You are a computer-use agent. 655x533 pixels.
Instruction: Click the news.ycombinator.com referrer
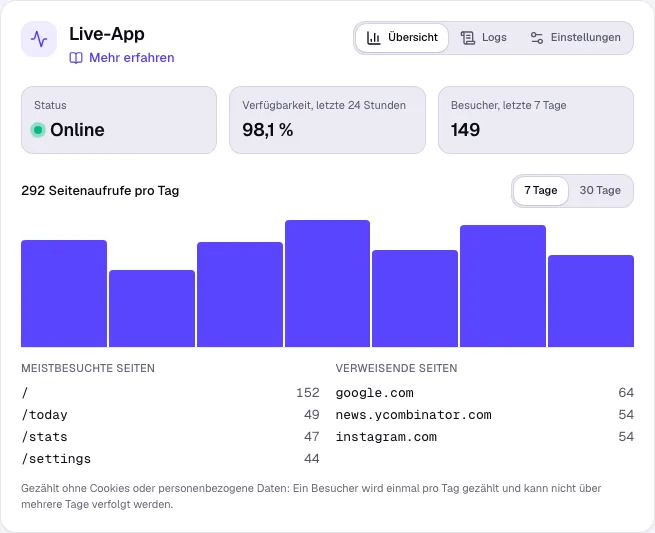click(x=414, y=415)
